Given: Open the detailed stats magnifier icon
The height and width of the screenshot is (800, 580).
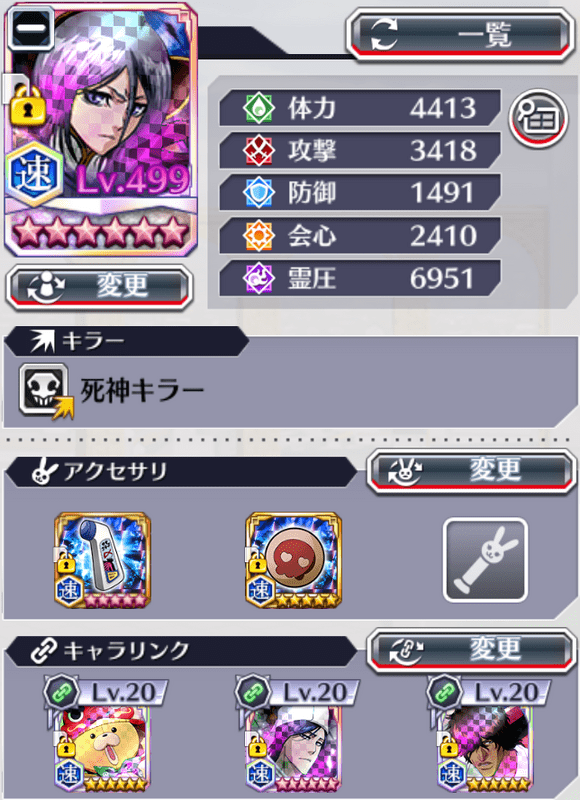Looking at the screenshot, I should click(538, 117).
